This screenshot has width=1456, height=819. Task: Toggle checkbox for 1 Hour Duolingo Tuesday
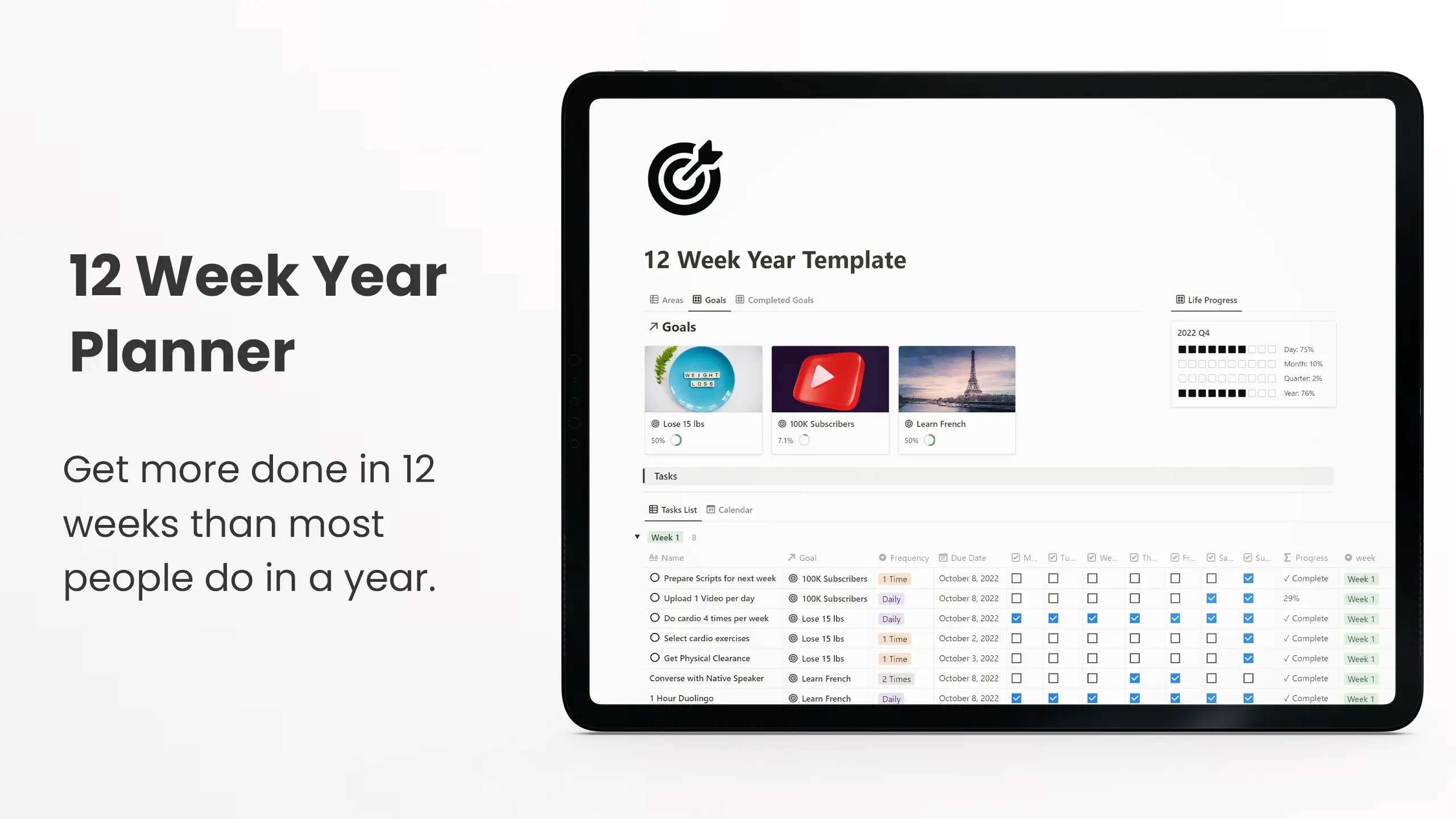[1054, 698]
